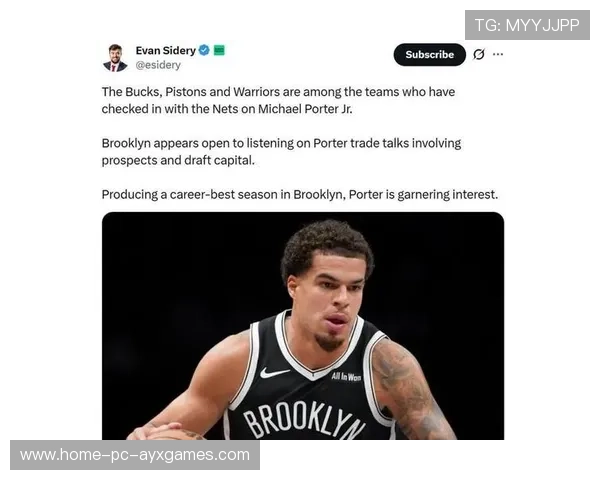Click the BROOKLYN lettering on the jersey

coord(304,420)
